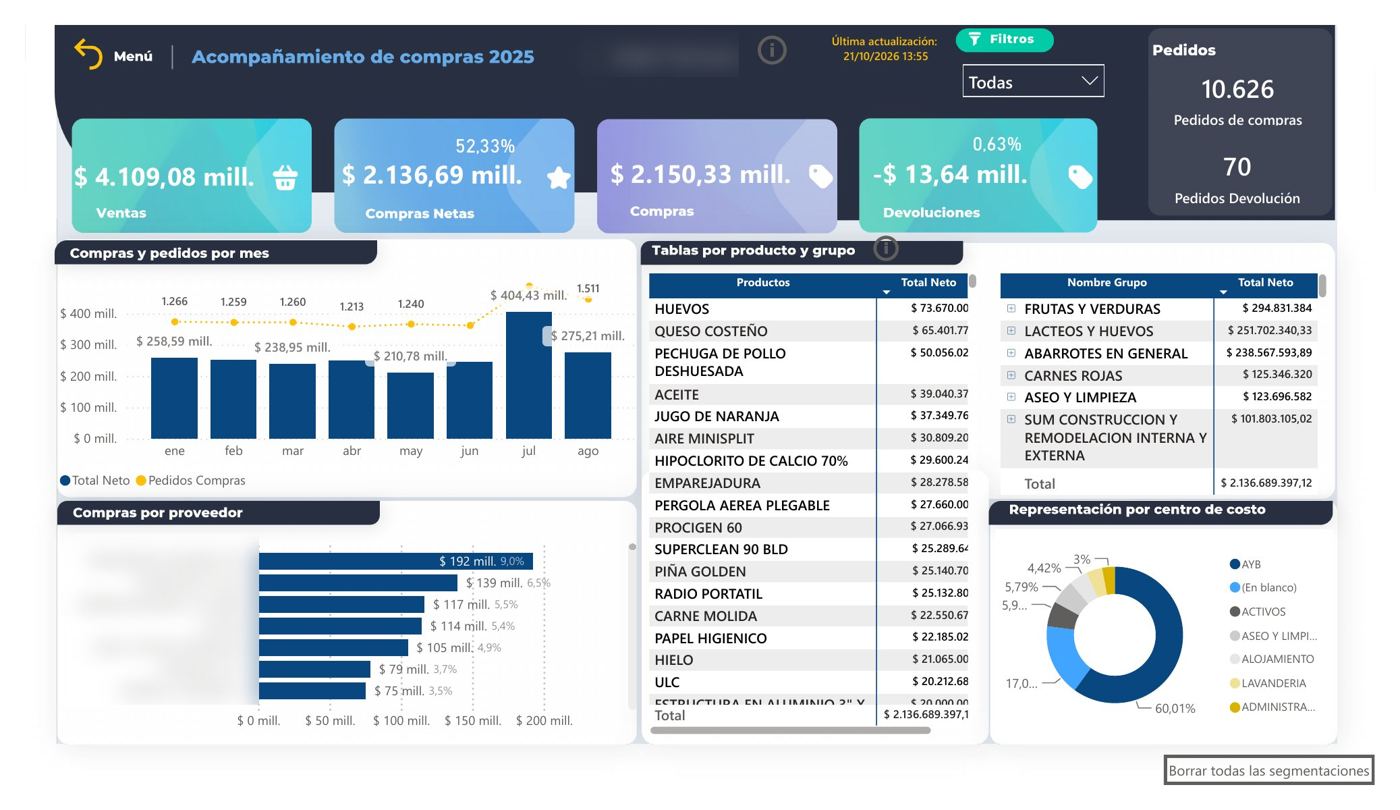Click the 10.626 Pedidos de compras value

[x=1238, y=89]
